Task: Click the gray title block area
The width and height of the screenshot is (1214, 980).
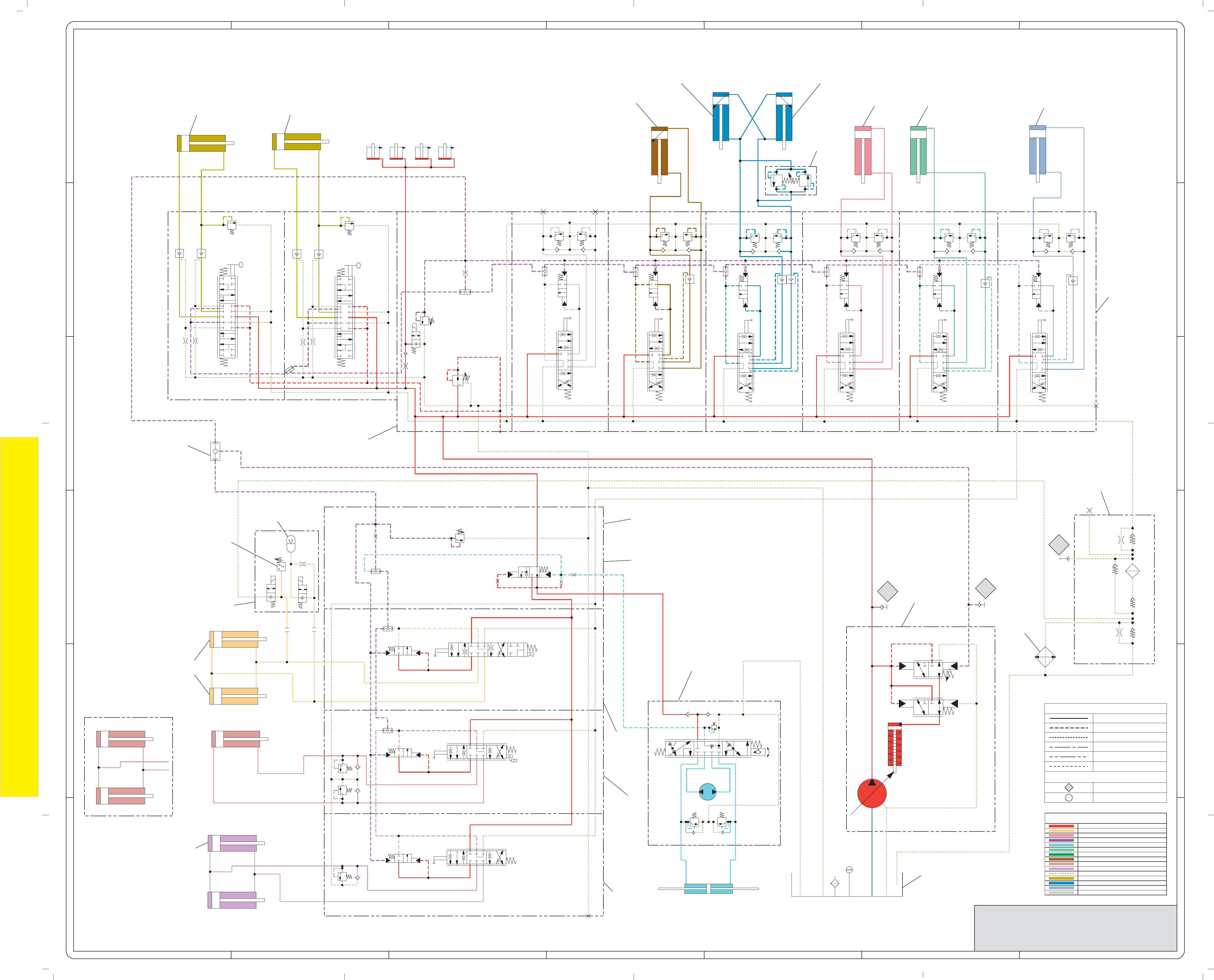Action: click(x=1076, y=928)
